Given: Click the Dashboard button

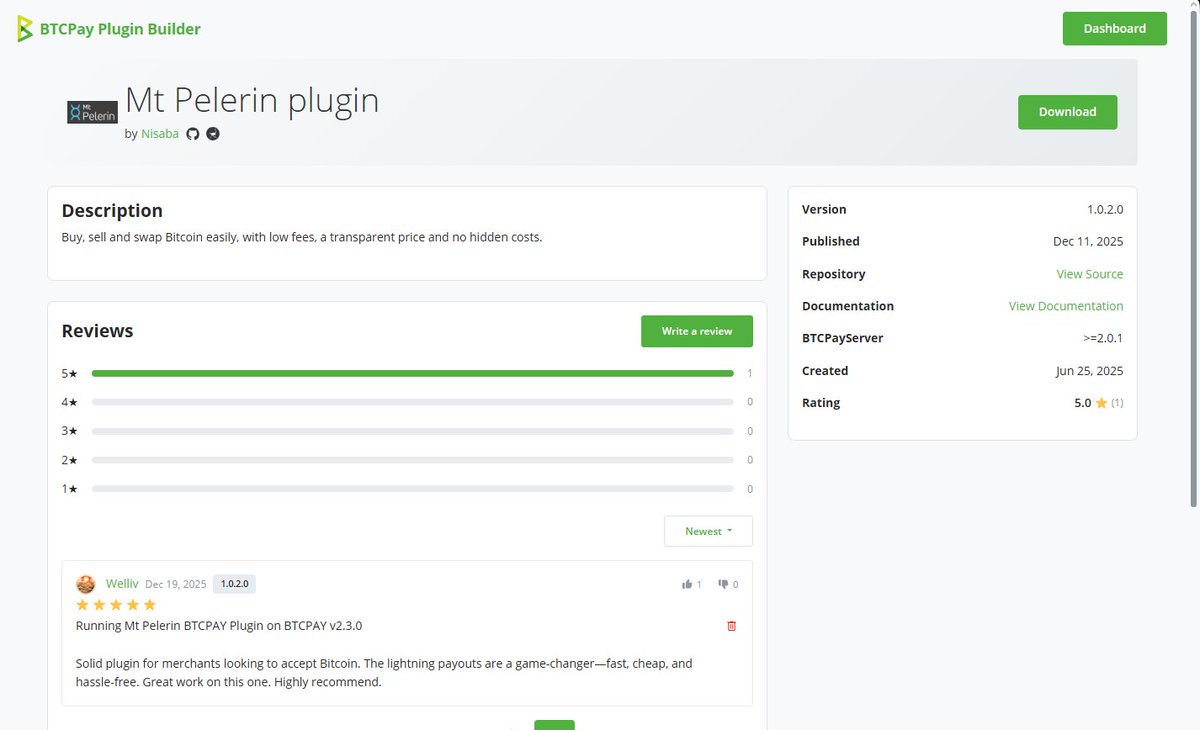Looking at the screenshot, I should pyautogui.click(x=1115, y=29).
